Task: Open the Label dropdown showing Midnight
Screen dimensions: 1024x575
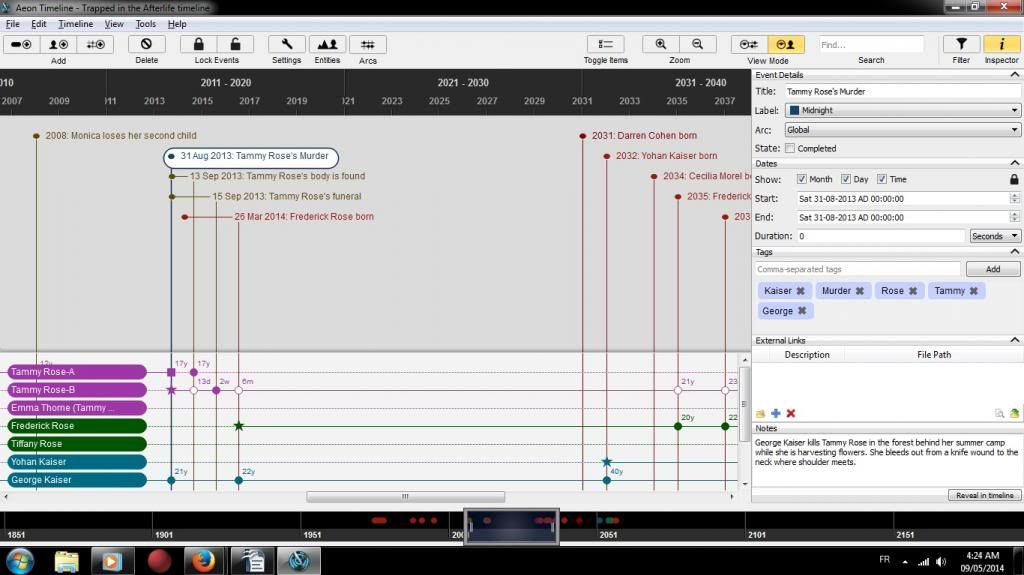Action: pyautogui.click(x=901, y=111)
